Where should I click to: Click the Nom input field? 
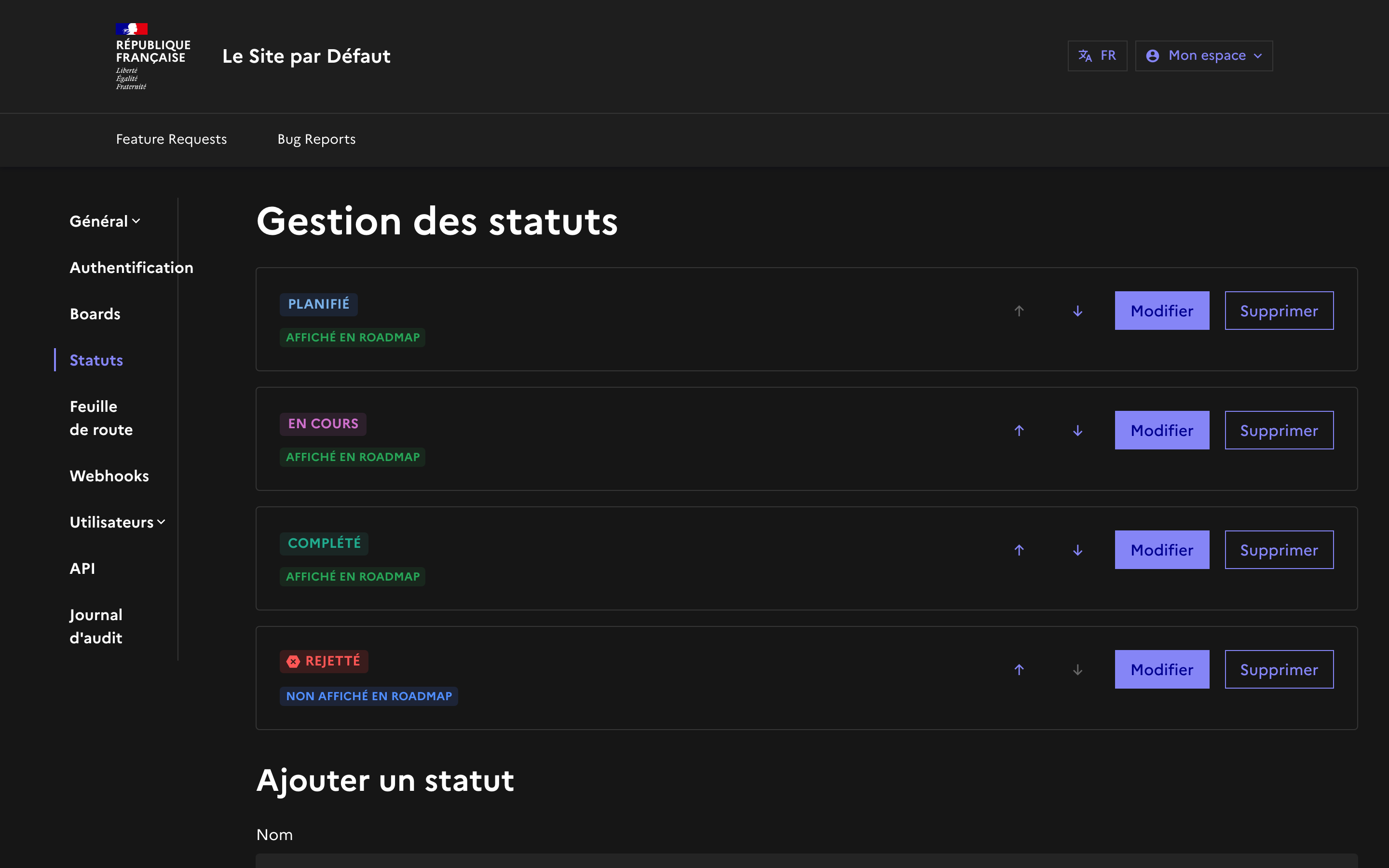806,861
